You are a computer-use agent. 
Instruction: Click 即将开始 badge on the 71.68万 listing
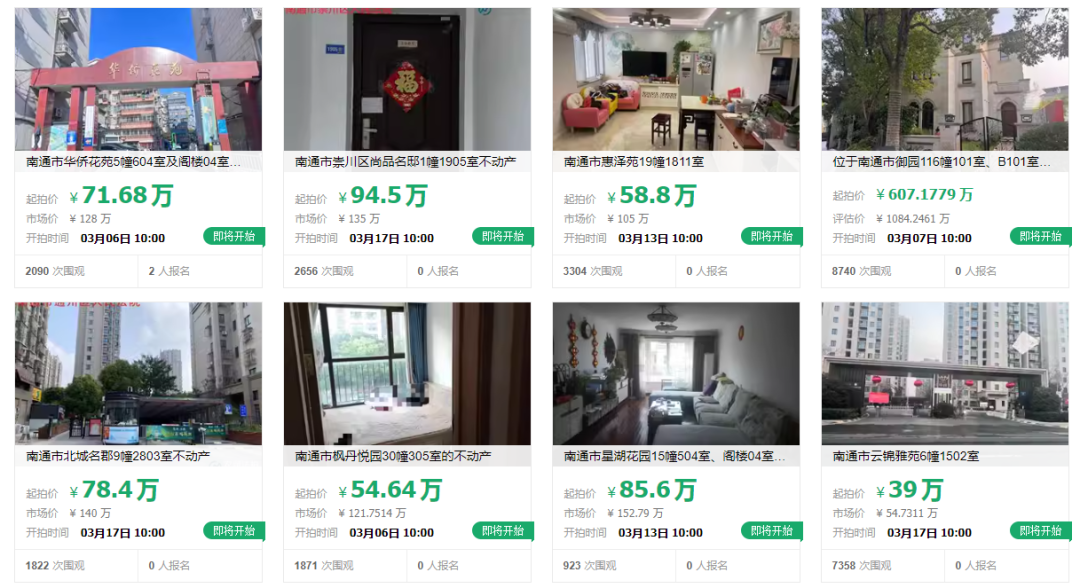point(234,237)
